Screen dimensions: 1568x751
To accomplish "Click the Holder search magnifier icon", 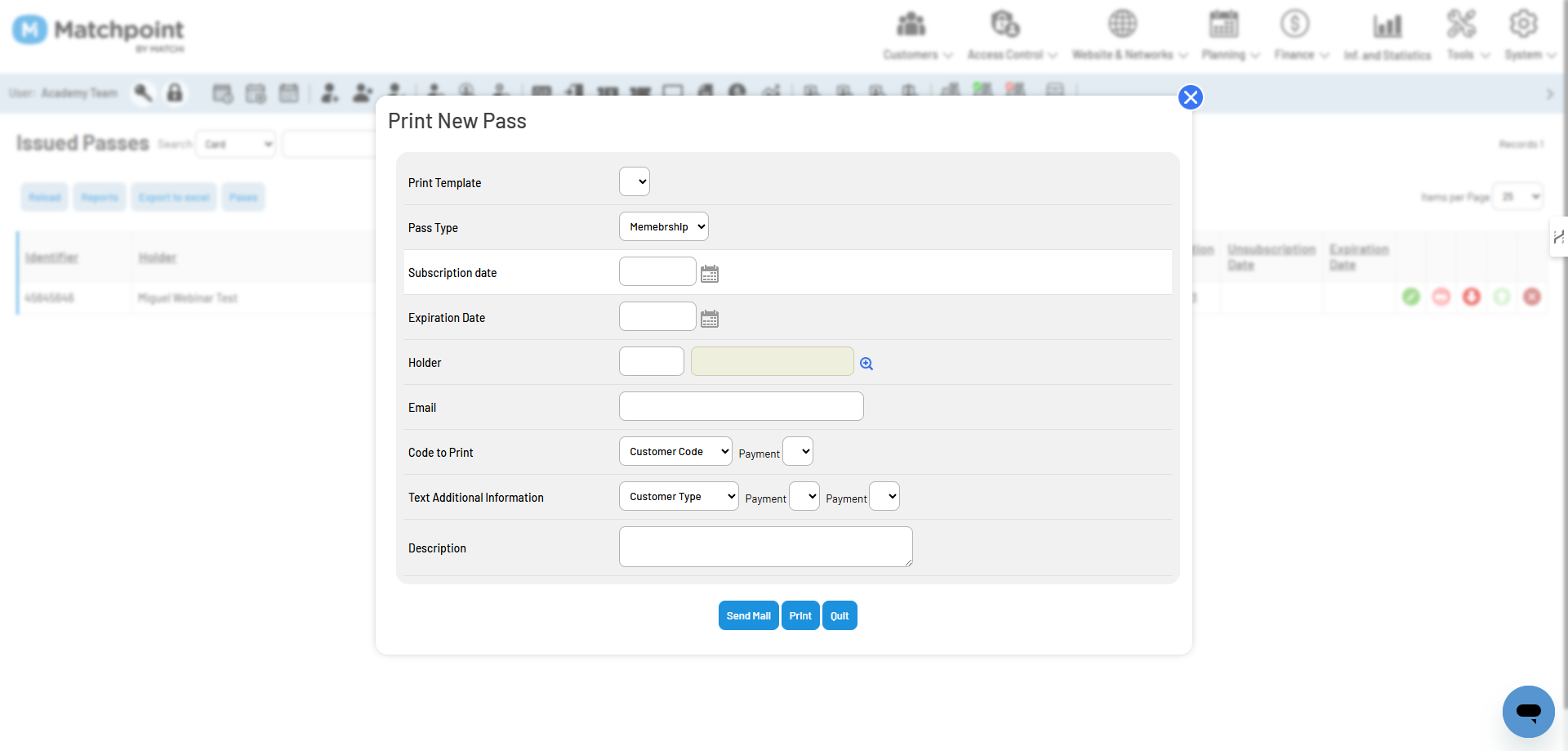I will (866, 363).
